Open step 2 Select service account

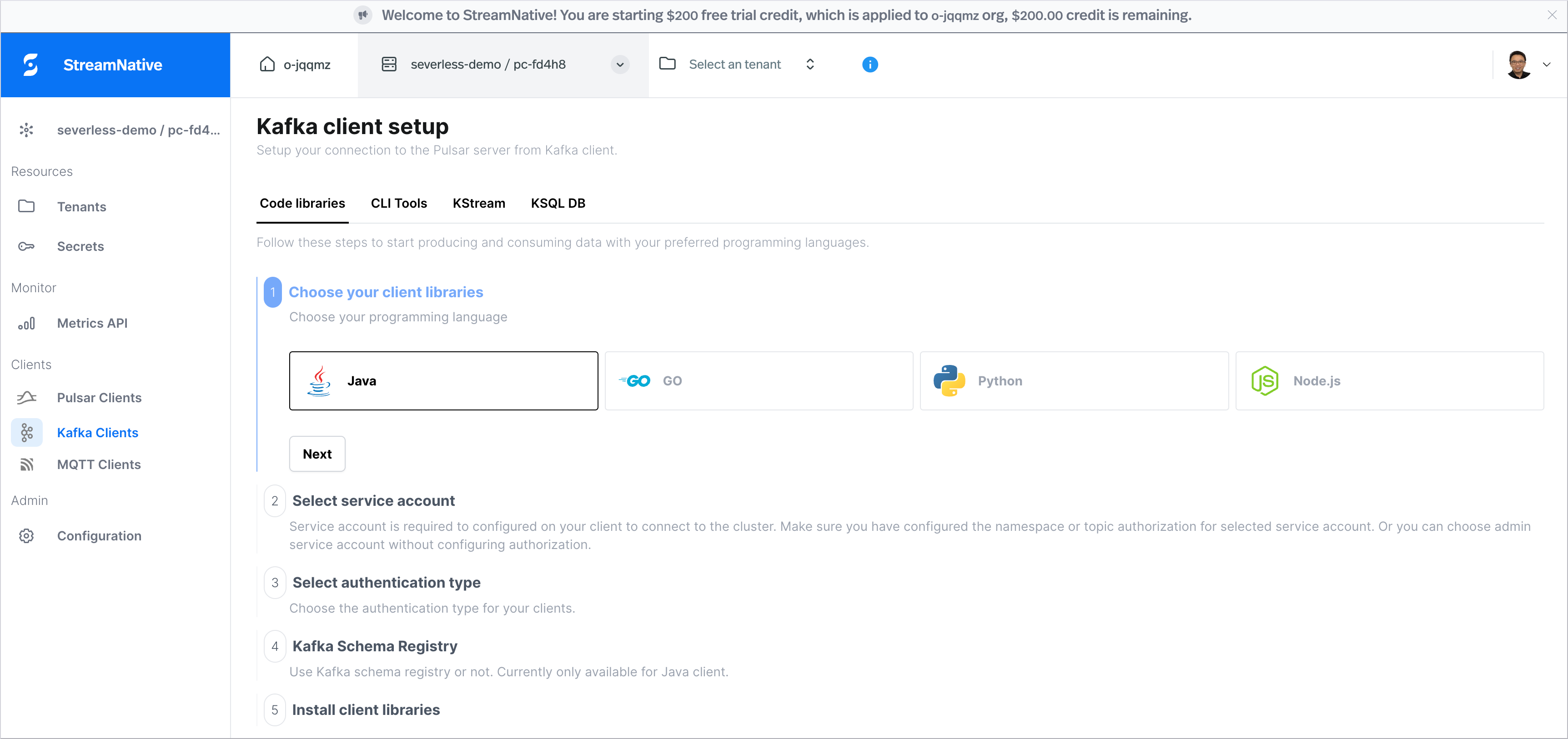373,500
